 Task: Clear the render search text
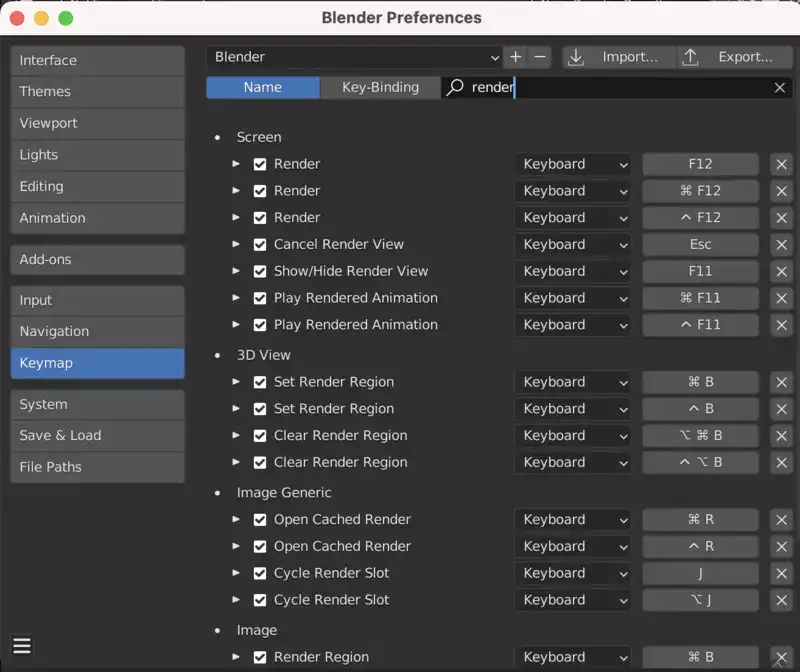pos(779,88)
